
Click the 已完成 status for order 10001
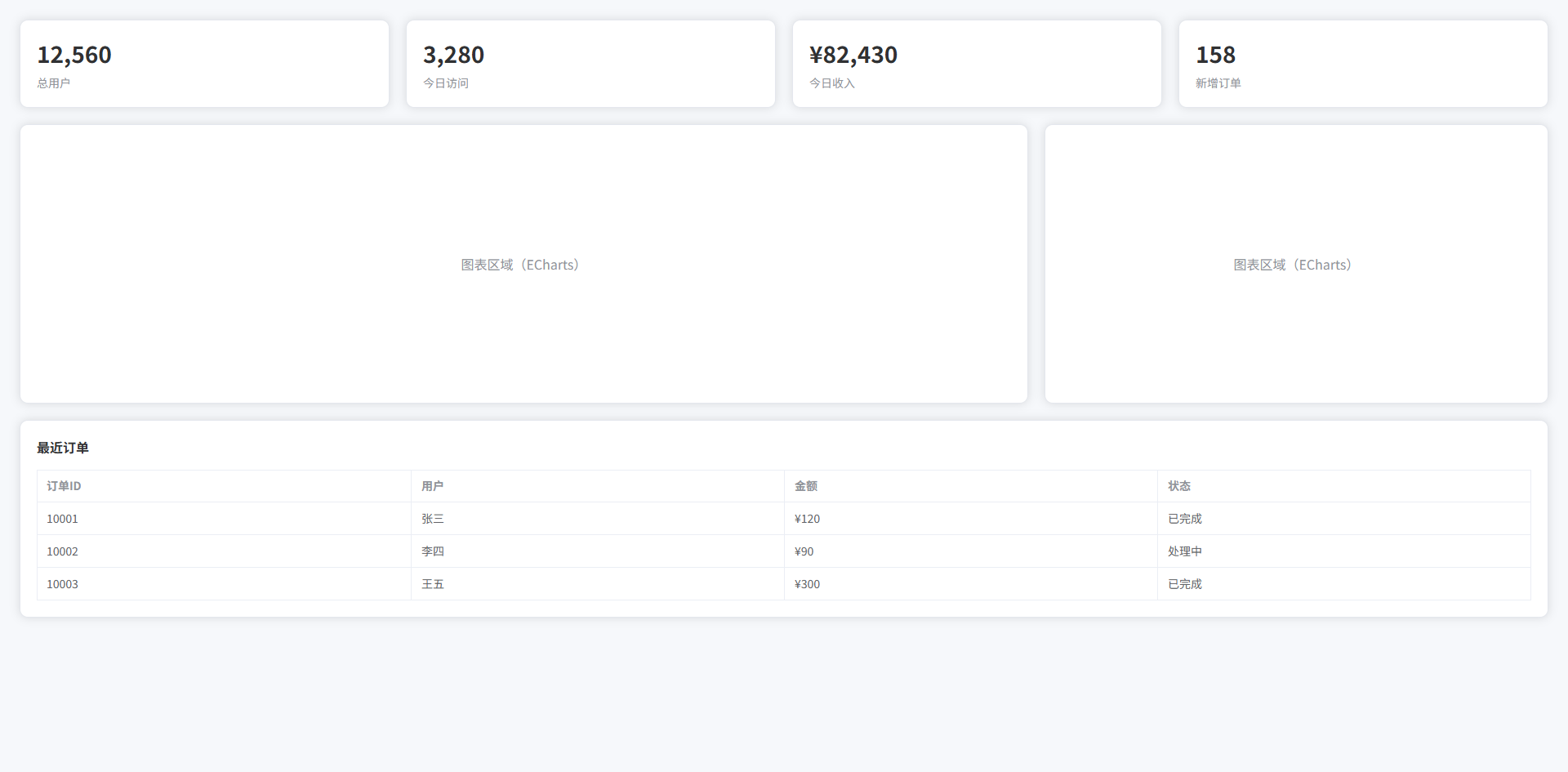coord(1184,519)
